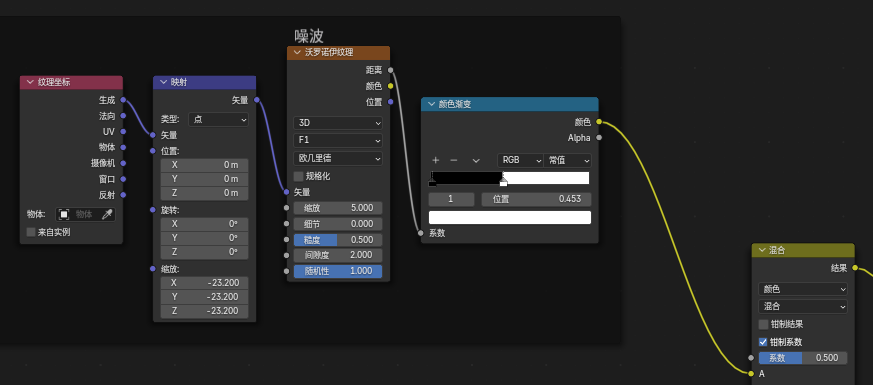The height and width of the screenshot is (385, 873).
Task: Click the 旋转 X field
Action: (204, 224)
